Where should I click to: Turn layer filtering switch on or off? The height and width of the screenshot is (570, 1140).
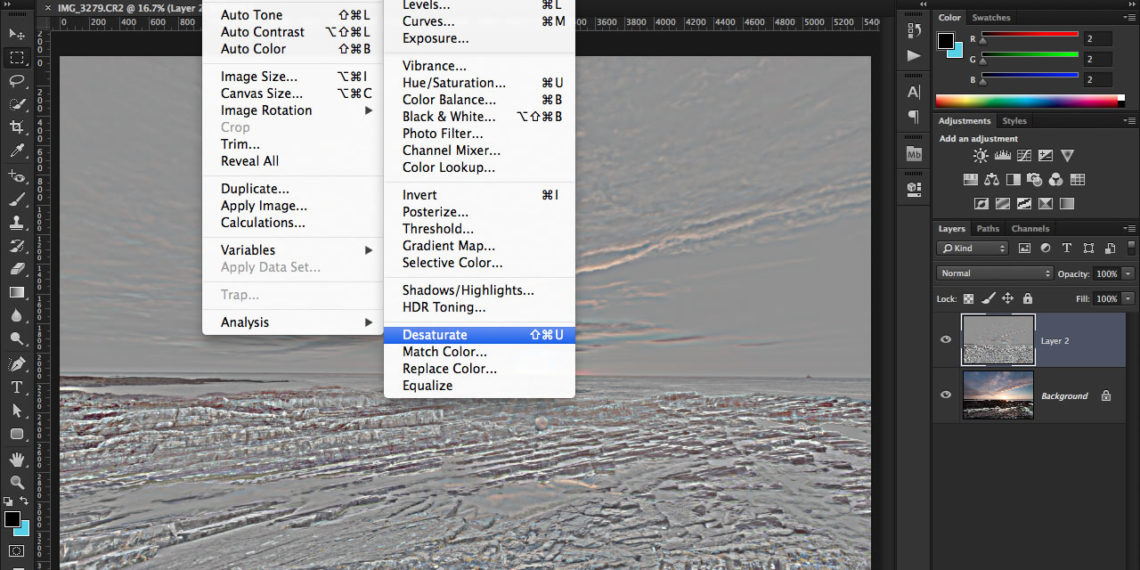coord(1132,248)
